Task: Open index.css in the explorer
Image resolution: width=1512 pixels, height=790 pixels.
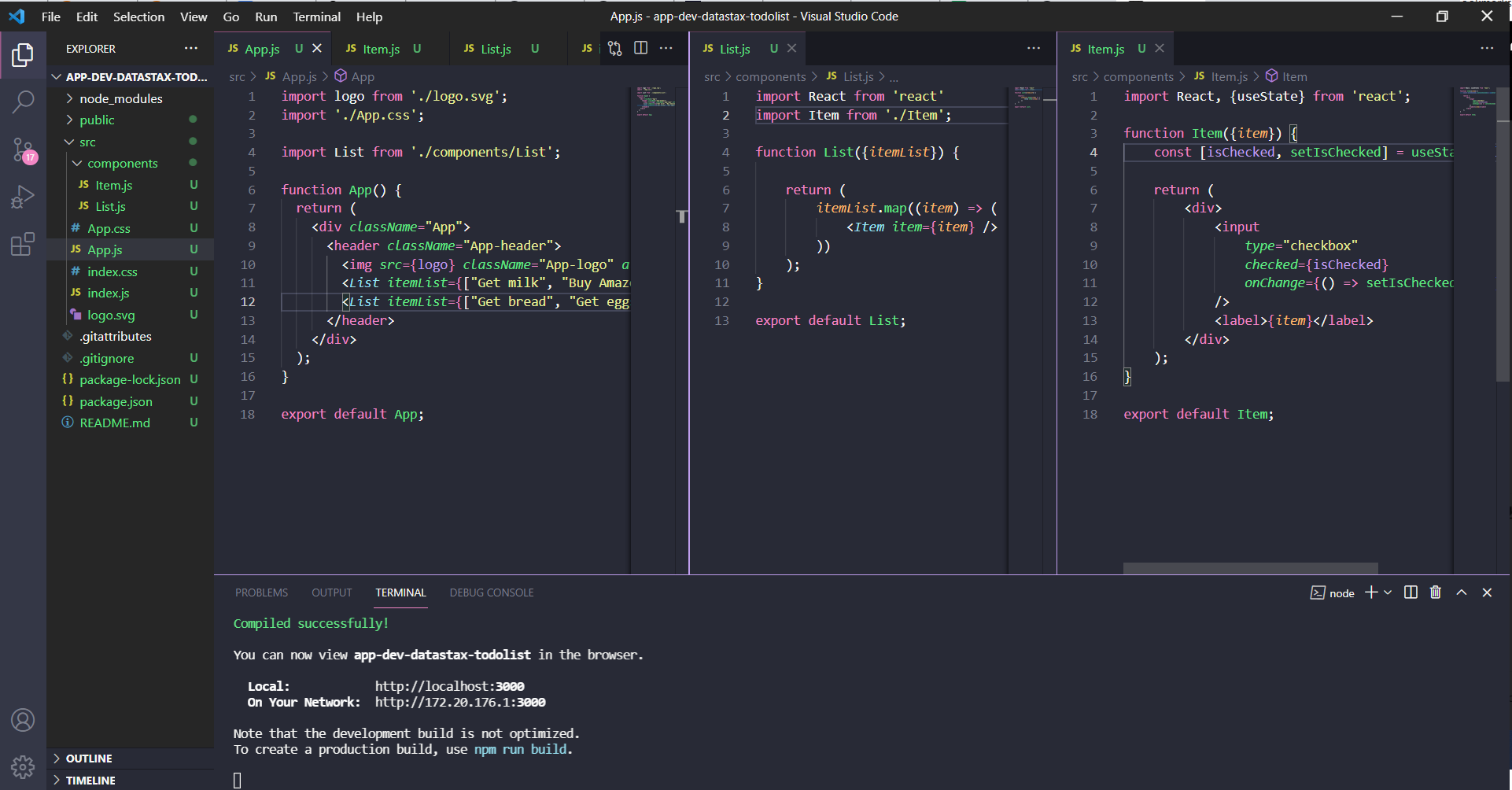Action: (x=131, y=271)
